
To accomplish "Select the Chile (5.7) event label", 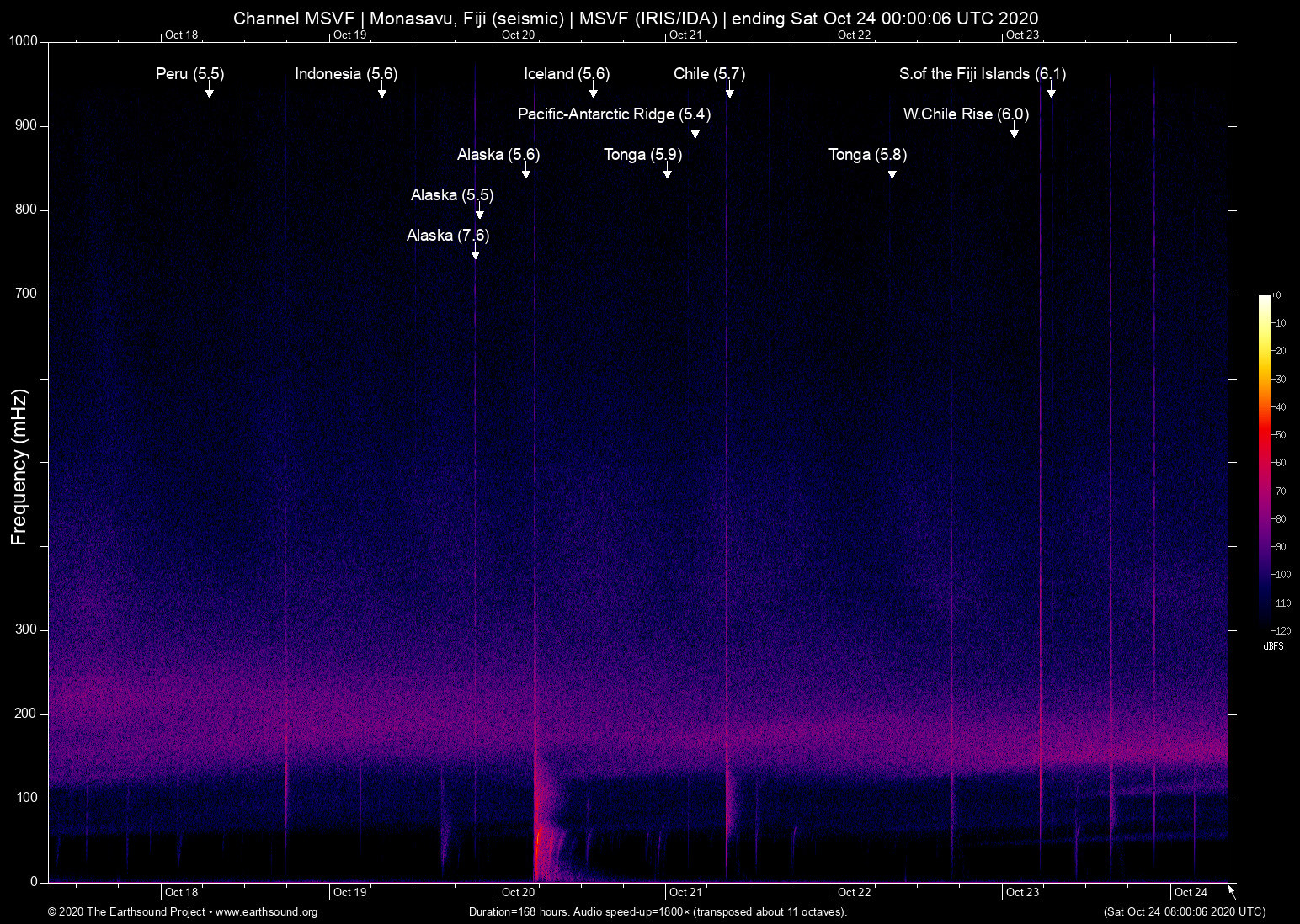I will pos(710,74).
